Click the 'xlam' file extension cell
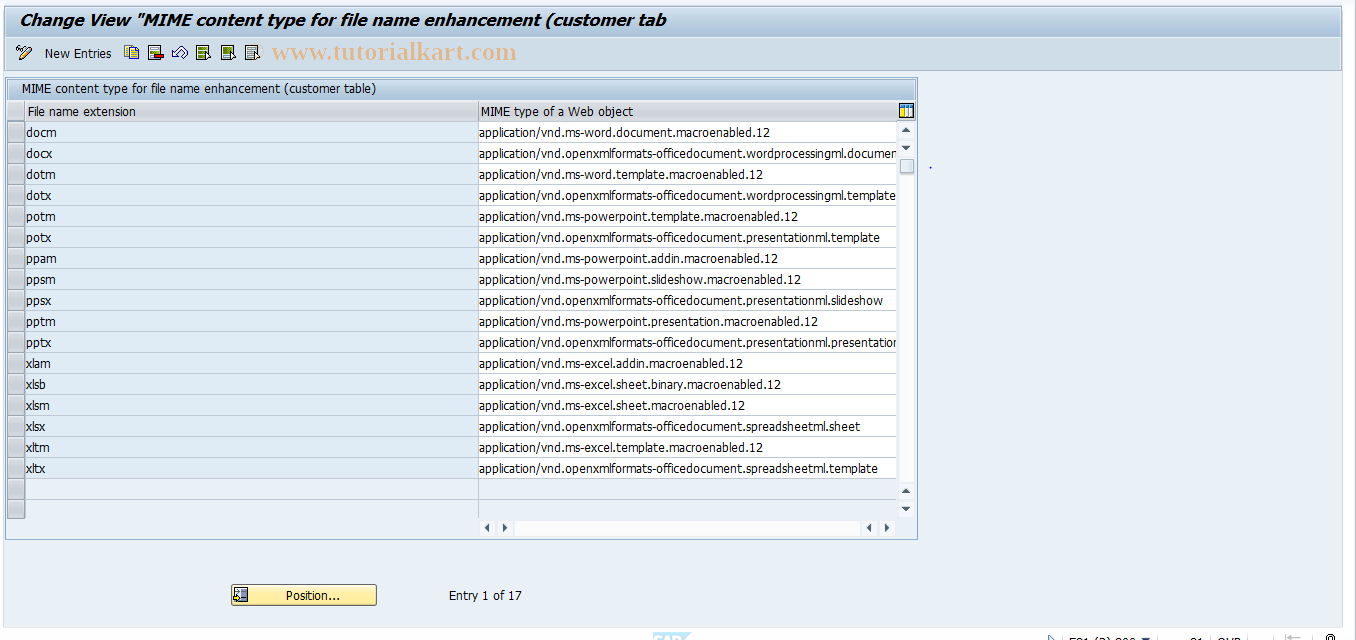1356x640 pixels. 252,363
